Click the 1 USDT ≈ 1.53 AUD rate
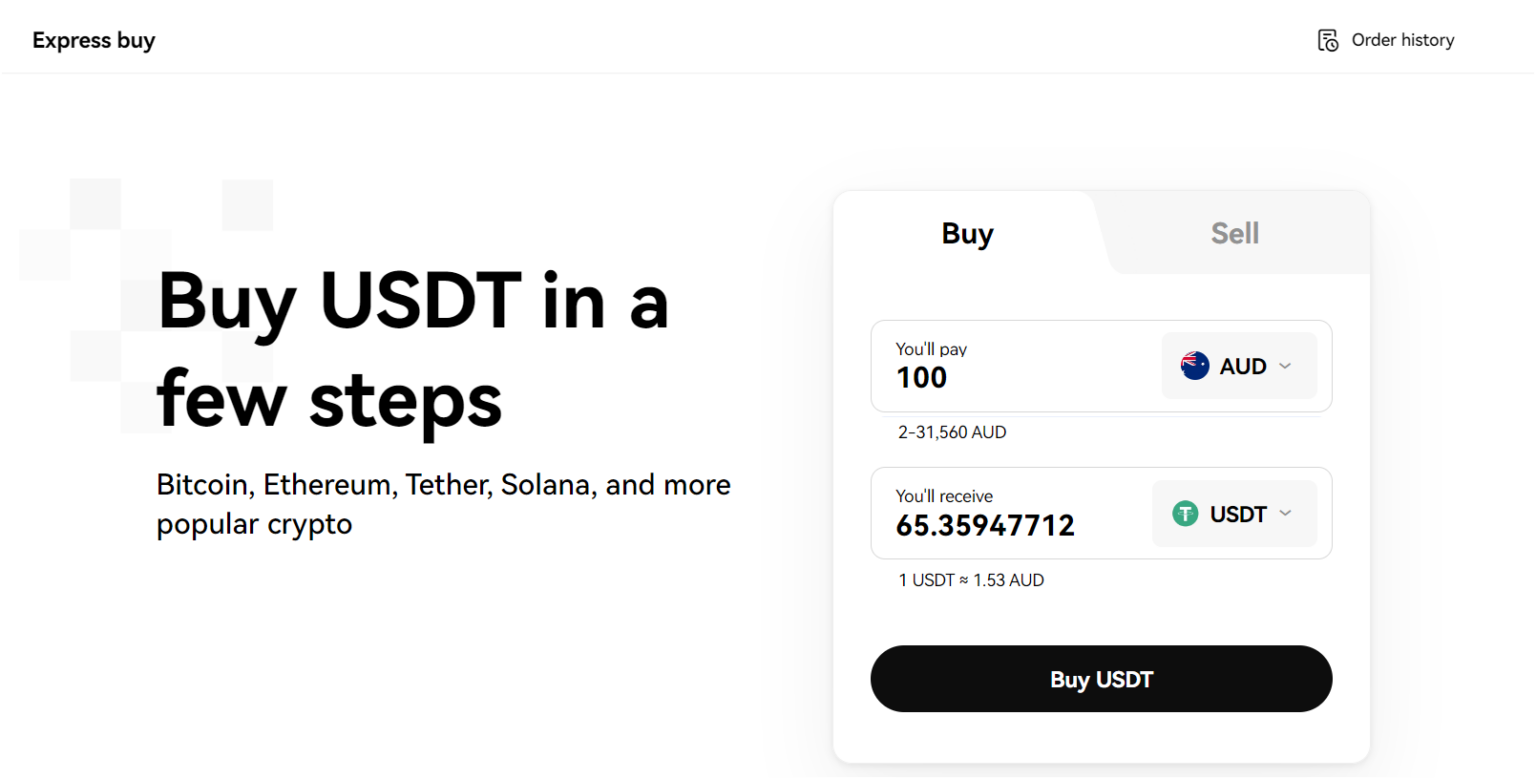The image size is (1536, 779). coord(971,580)
